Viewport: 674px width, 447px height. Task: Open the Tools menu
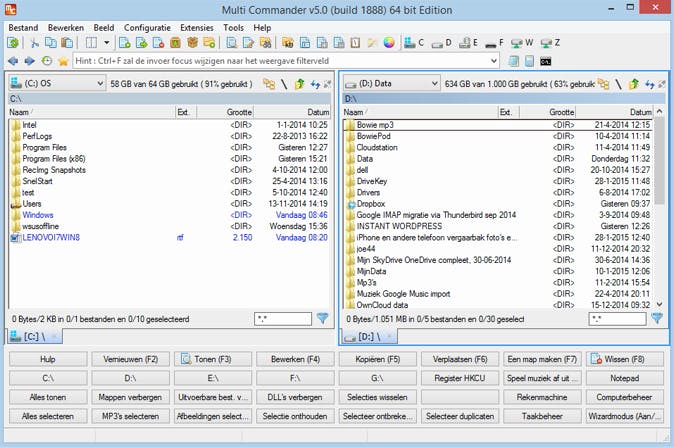point(233,28)
